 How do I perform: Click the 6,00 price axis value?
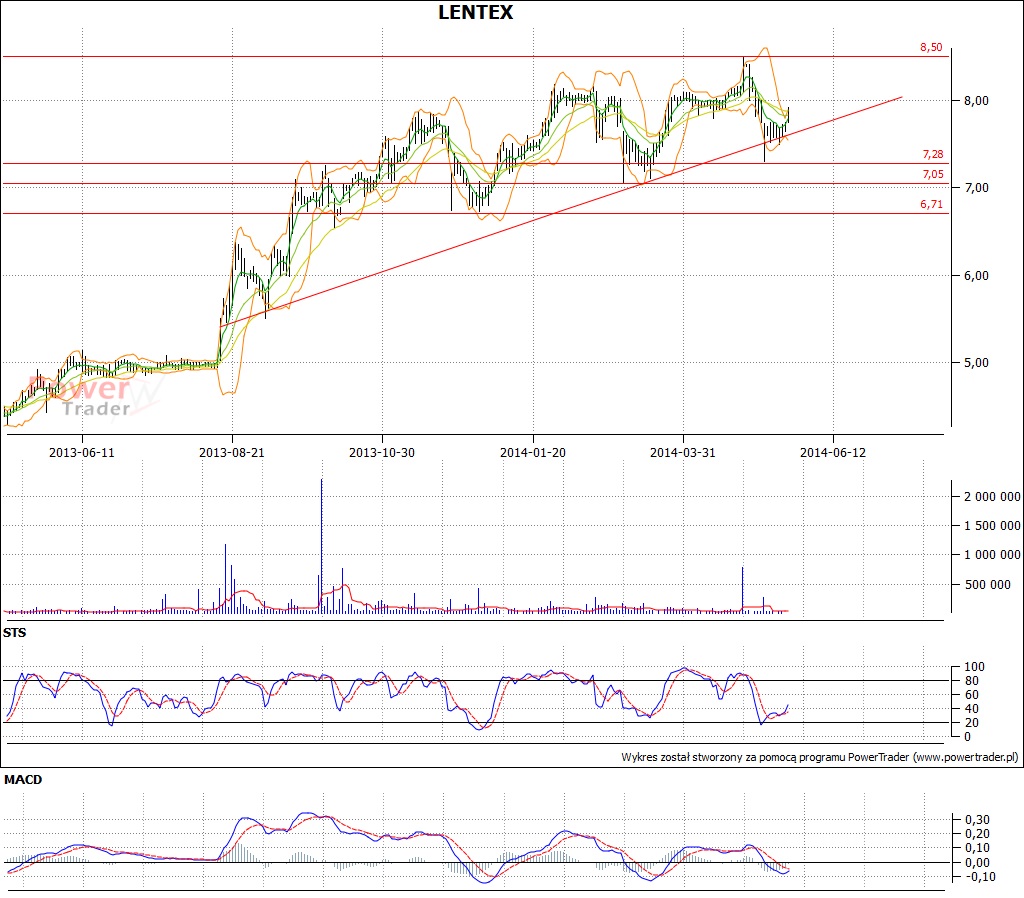(x=976, y=276)
